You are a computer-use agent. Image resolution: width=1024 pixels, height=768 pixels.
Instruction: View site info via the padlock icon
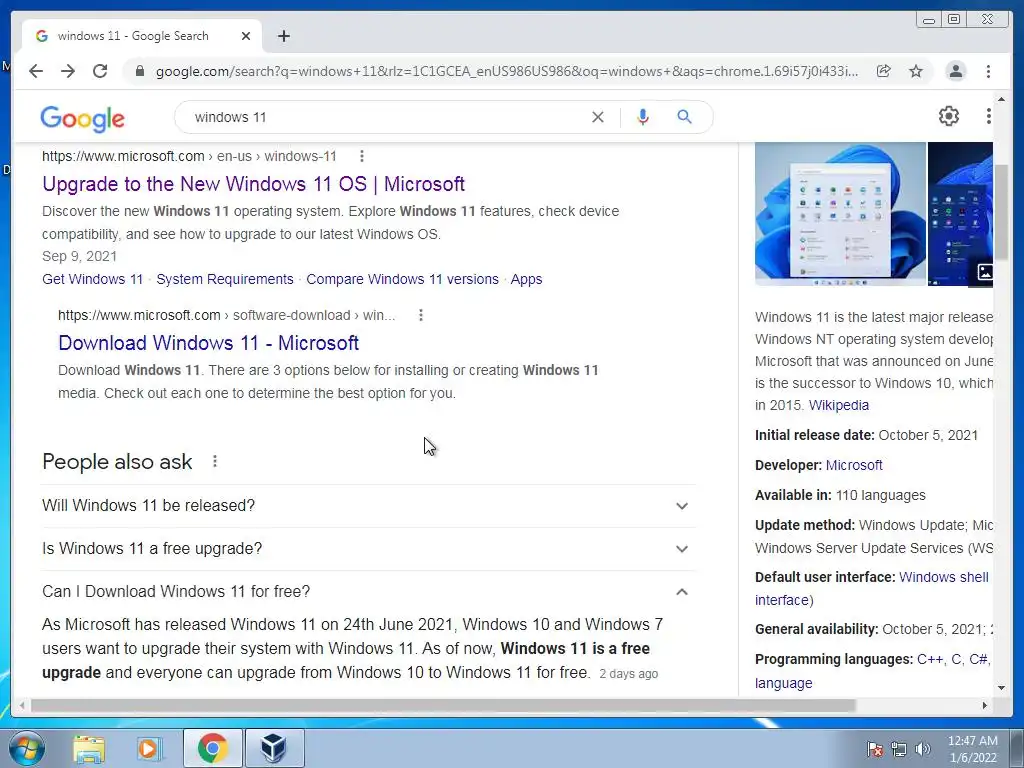[139, 71]
